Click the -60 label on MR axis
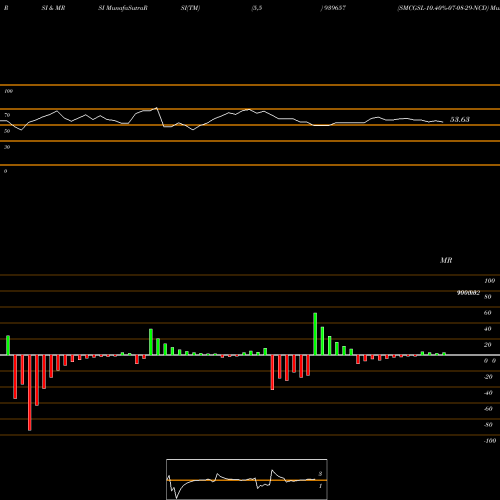The image size is (500, 500). [x=488, y=409]
